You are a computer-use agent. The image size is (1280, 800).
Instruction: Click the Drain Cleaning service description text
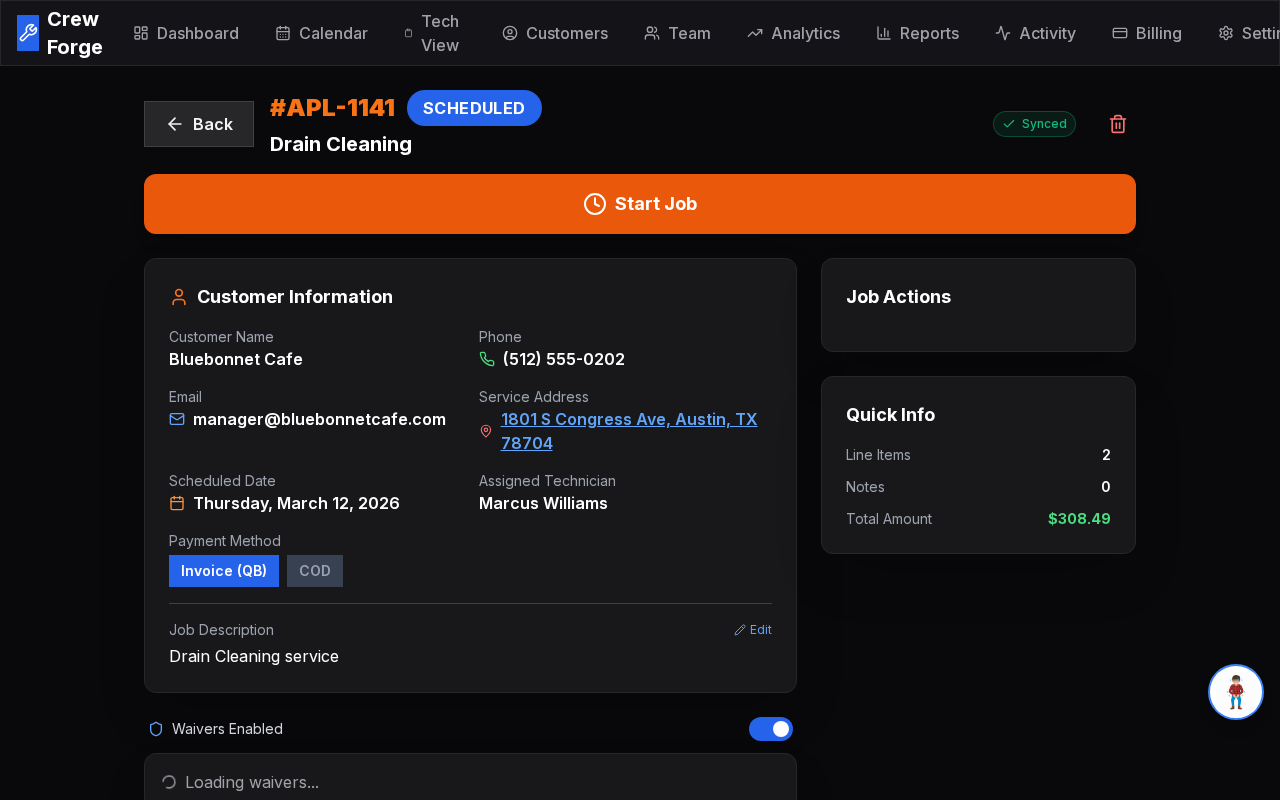[x=254, y=656]
